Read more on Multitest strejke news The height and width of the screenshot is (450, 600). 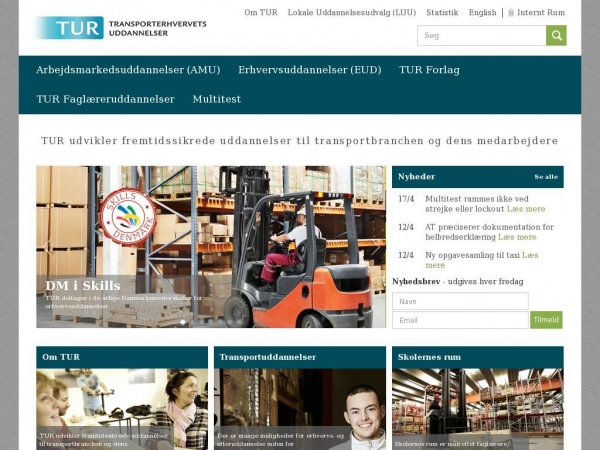pos(526,209)
